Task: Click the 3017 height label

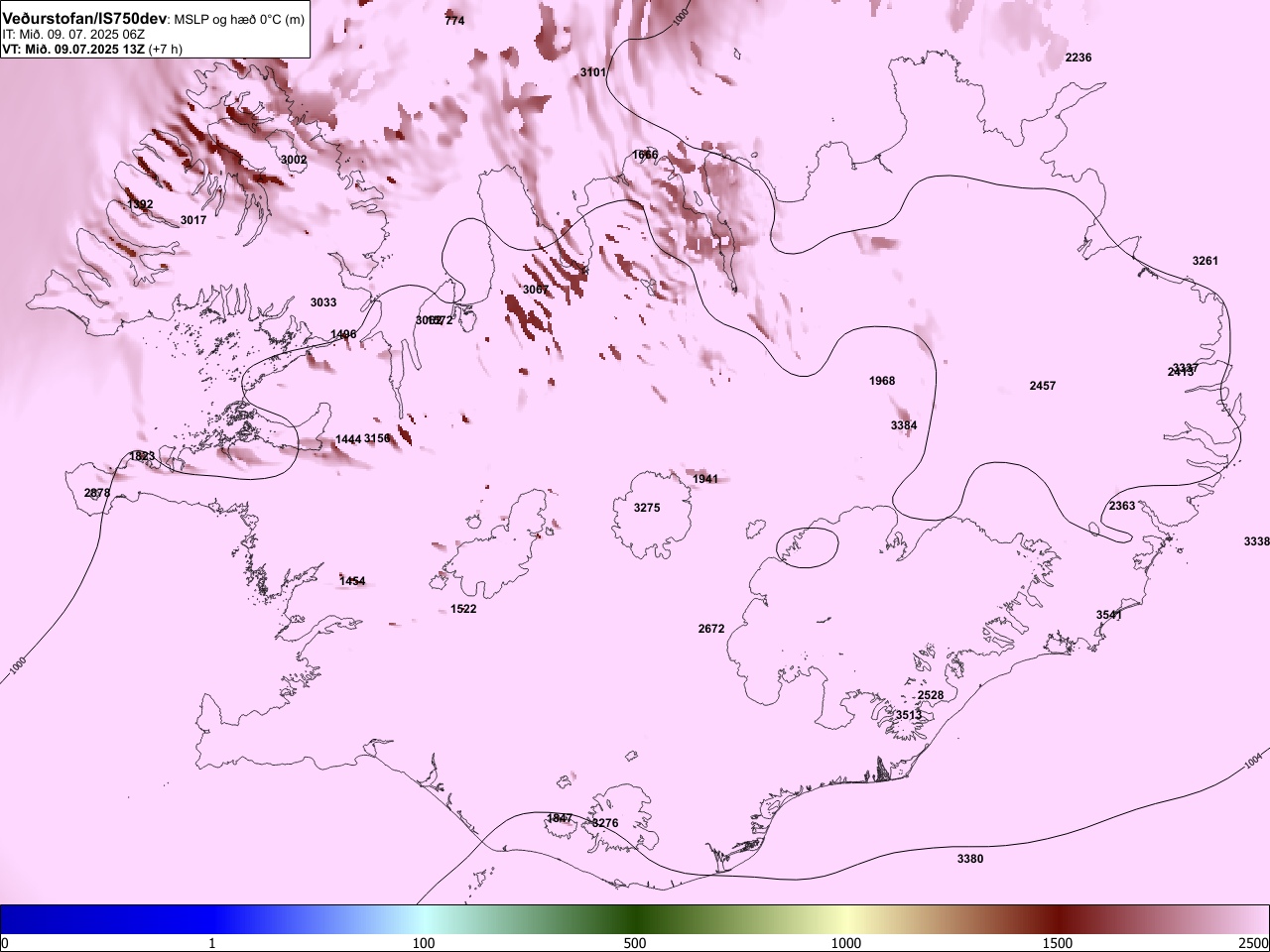Action: tap(193, 220)
